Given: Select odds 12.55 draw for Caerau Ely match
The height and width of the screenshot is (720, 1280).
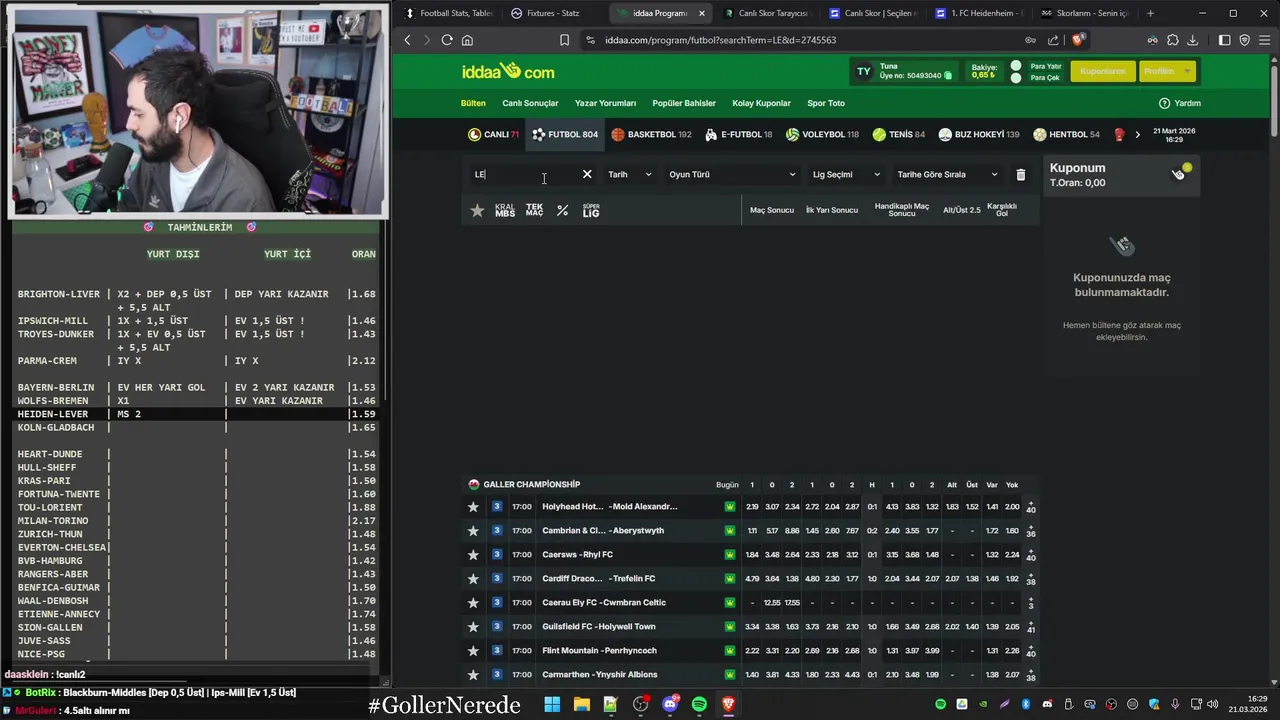Looking at the screenshot, I should [x=772, y=603].
